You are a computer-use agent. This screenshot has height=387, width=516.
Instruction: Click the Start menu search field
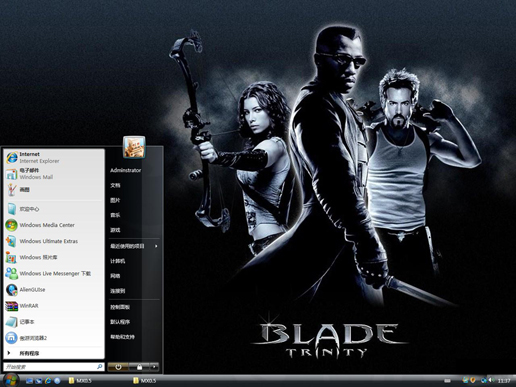[54, 367]
